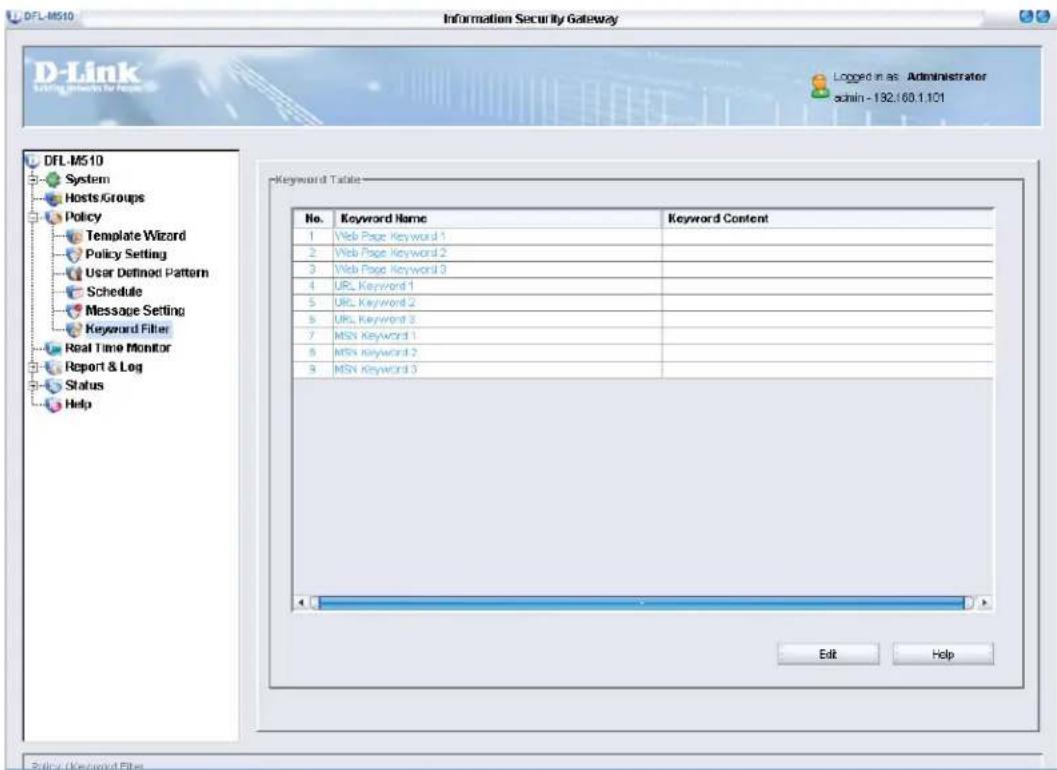The width and height of the screenshot is (1057, 770).
Task: Click the Template Wizard icon
Action: coord(74,236)
